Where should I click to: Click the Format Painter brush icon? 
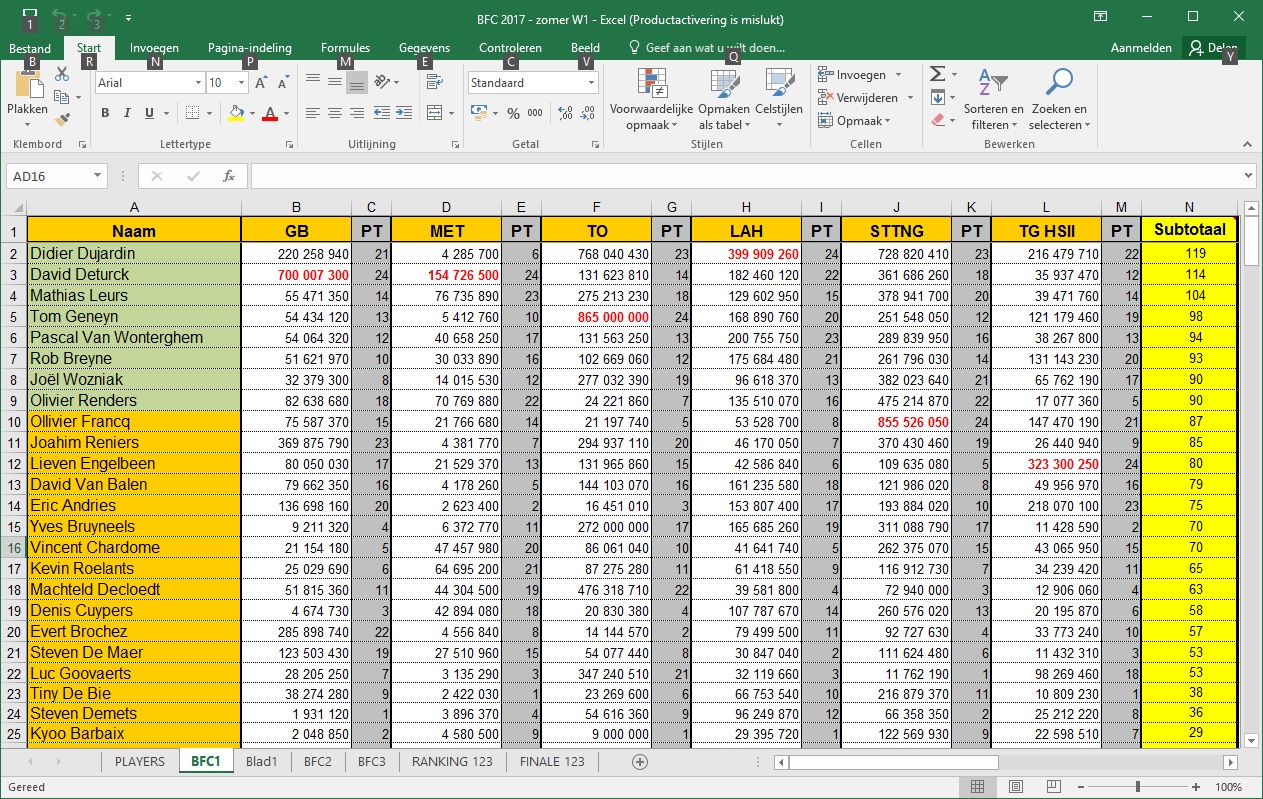click(62, 120)
